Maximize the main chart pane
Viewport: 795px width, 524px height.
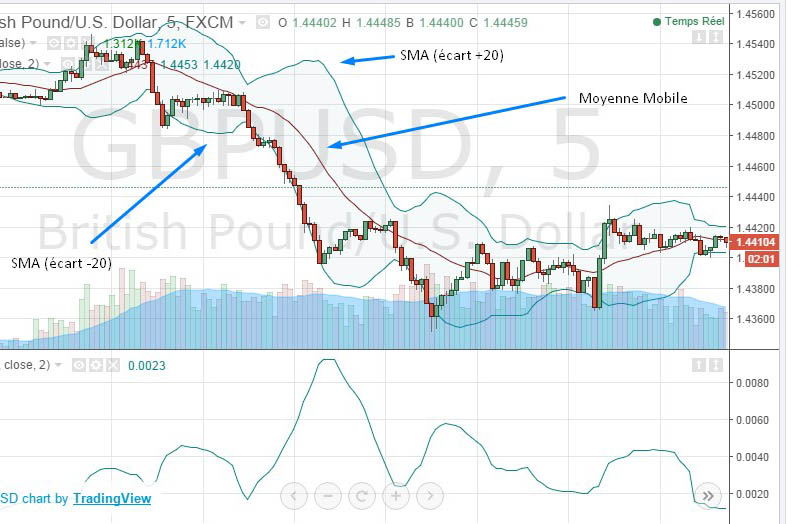(715, 37)
